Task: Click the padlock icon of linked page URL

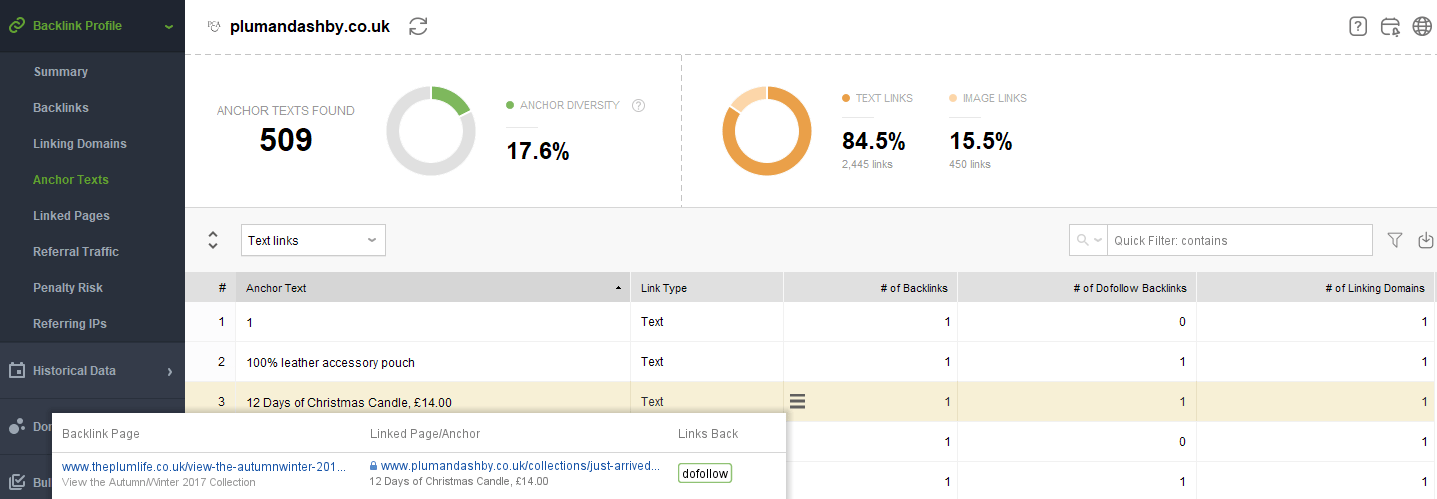Action: 374,466
